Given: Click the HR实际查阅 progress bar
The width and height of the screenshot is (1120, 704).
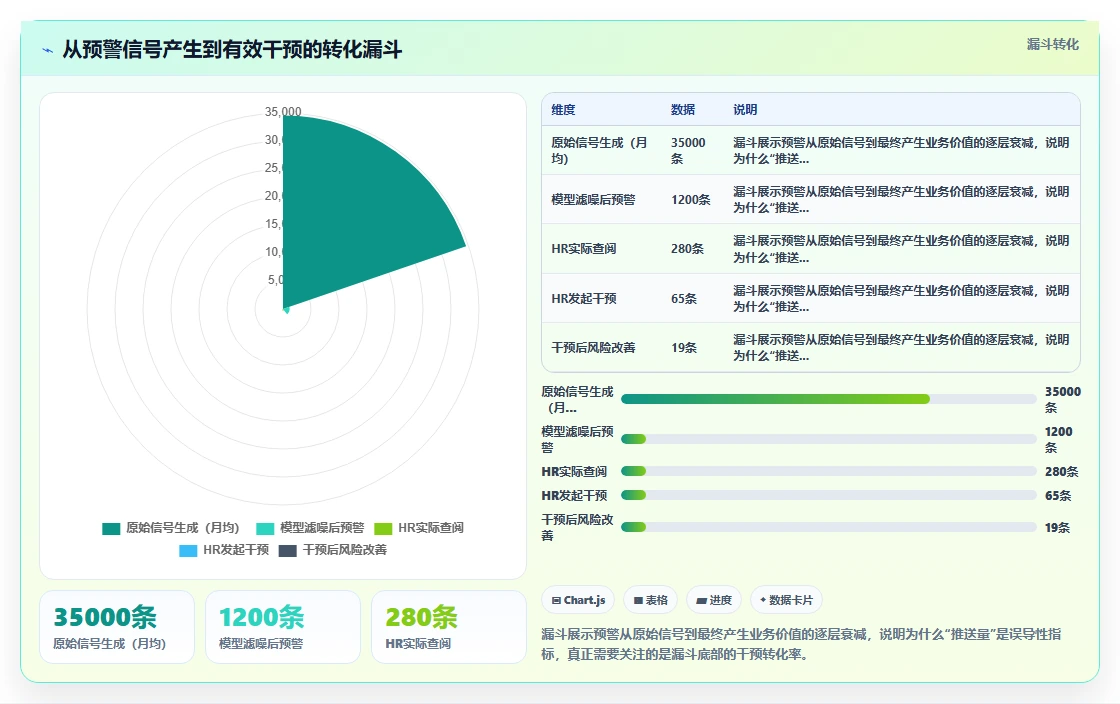Looking at the screenshot, I should 829,471.
